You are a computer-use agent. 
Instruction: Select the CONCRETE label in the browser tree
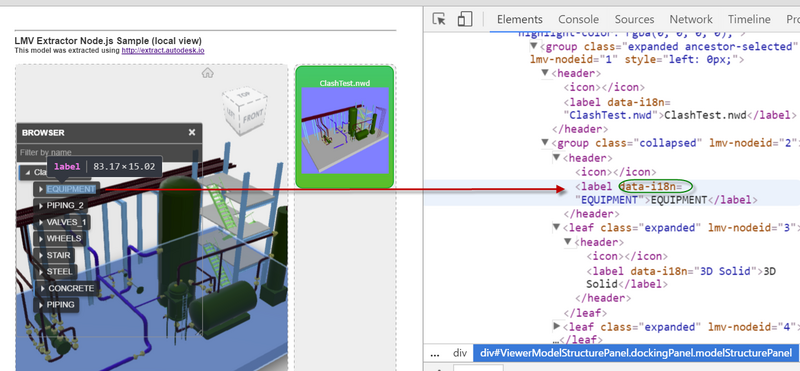(x=71, y=288)
